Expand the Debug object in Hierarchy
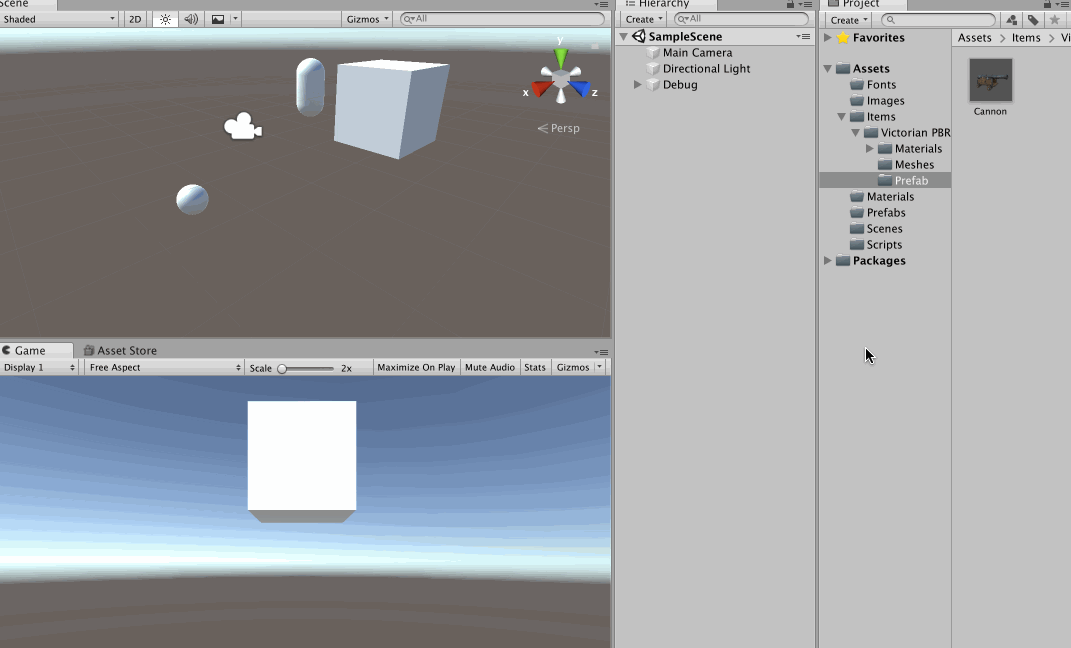The image size is (1071, 648). tap(638, 85)
